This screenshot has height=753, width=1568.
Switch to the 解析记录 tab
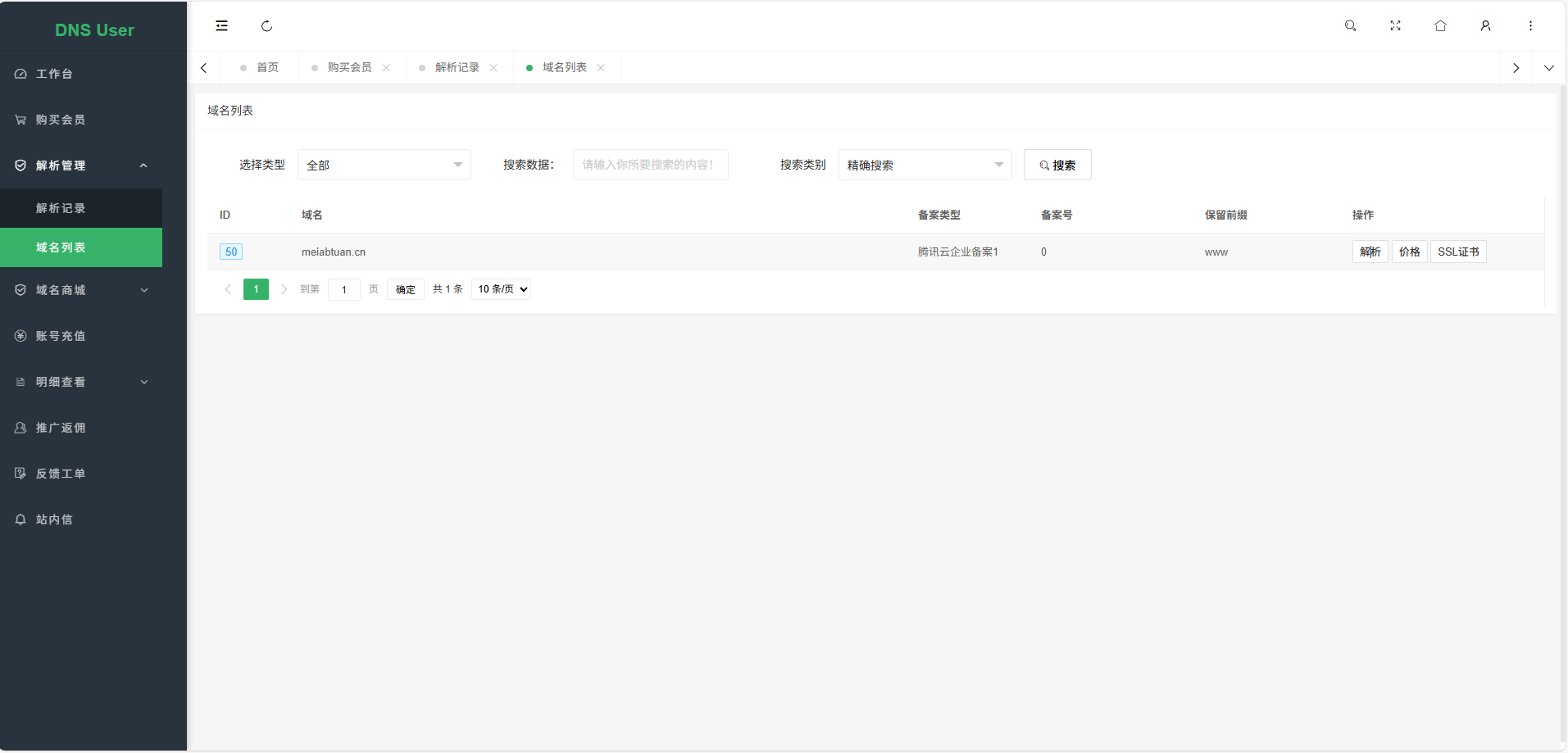coord(457,67)
